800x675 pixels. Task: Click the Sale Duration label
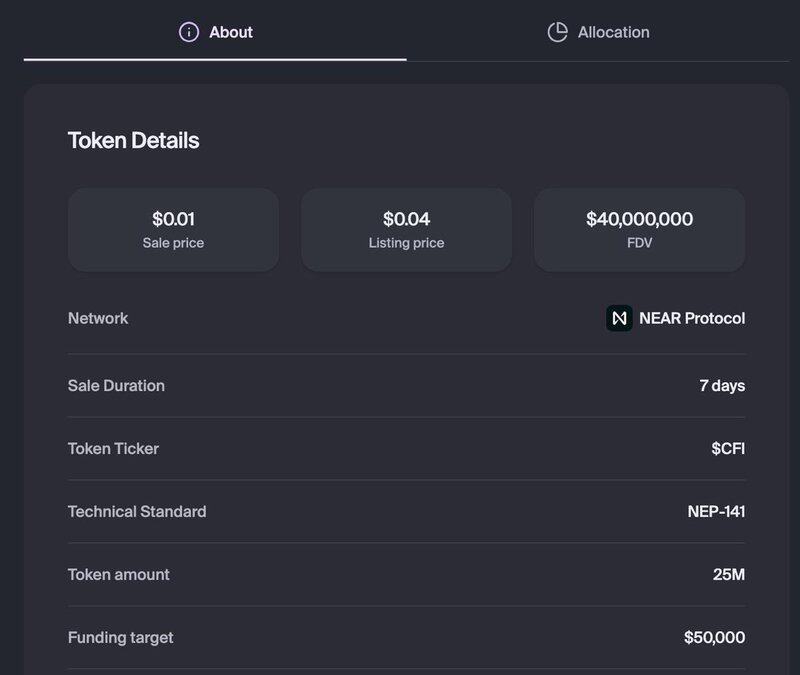click(x=116, y=385)
